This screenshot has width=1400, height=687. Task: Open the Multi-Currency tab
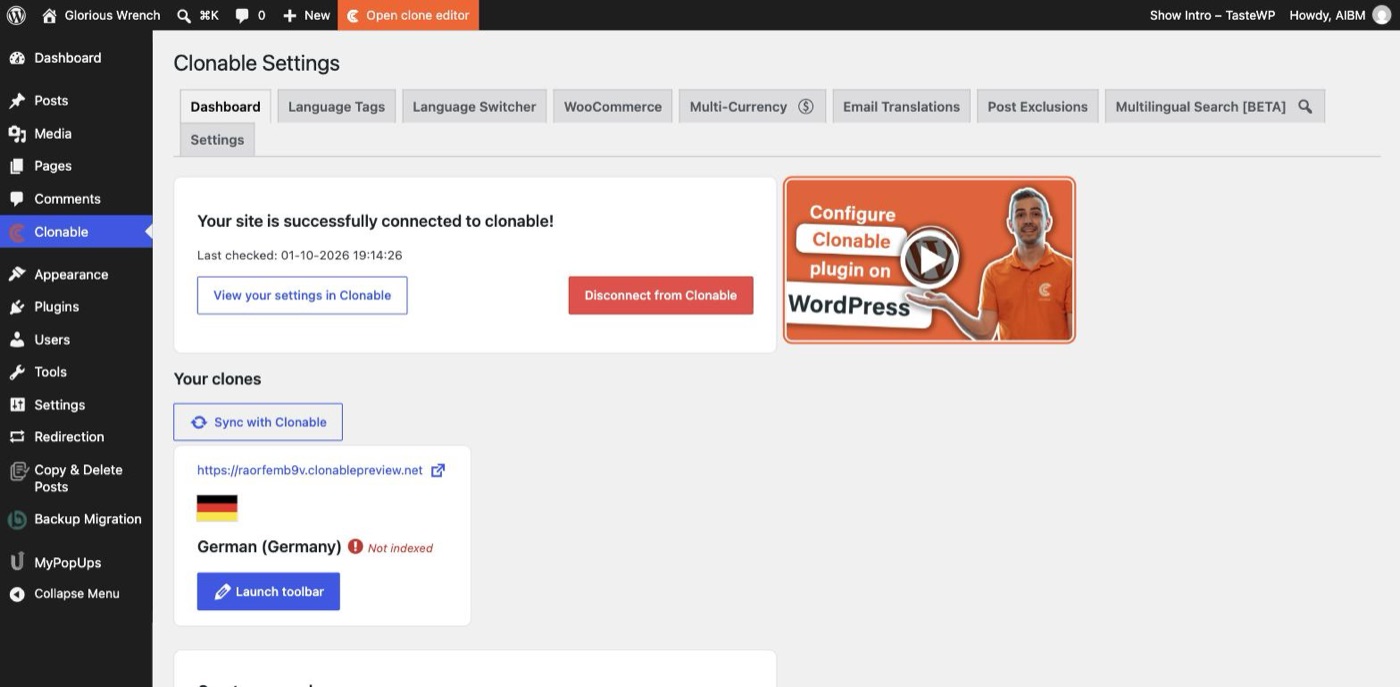click(x=752, y=107)
